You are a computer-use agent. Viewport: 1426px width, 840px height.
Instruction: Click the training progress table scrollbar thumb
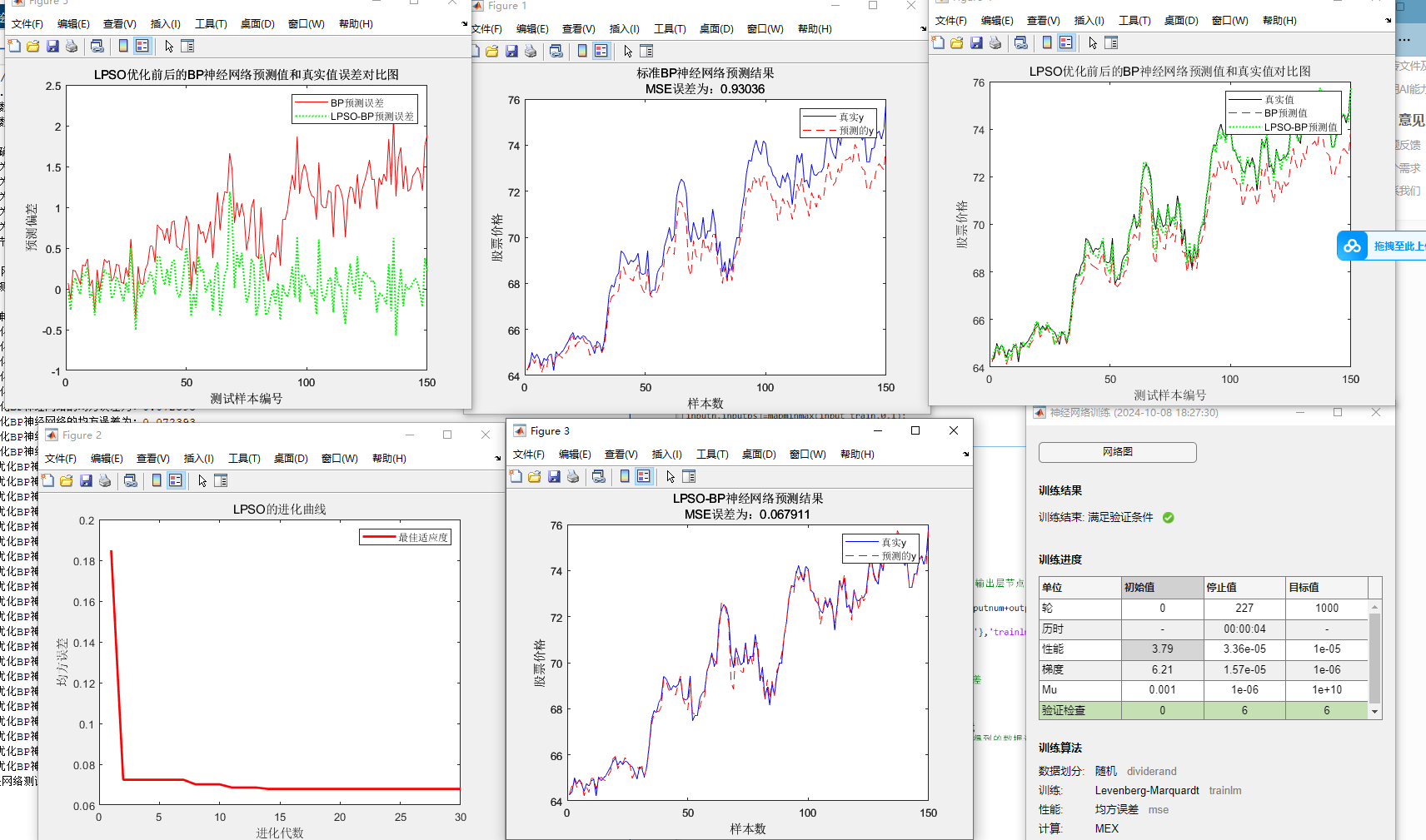coord(1374,658)
